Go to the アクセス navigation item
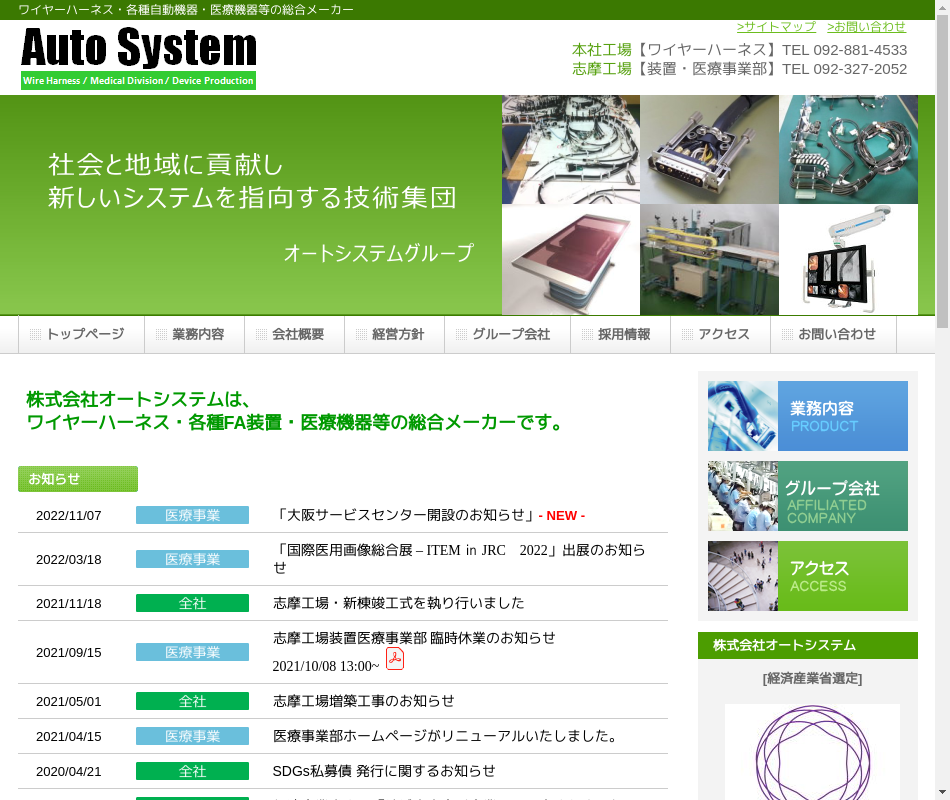 click(720, 335)
